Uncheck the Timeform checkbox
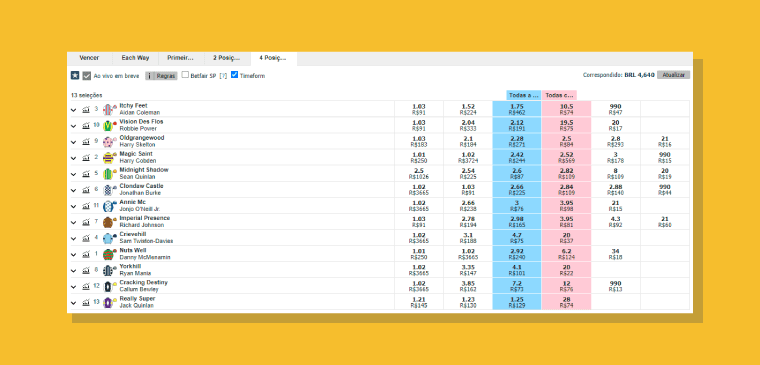This screenshot has height=365, width=760. click(x=235, y=75)
